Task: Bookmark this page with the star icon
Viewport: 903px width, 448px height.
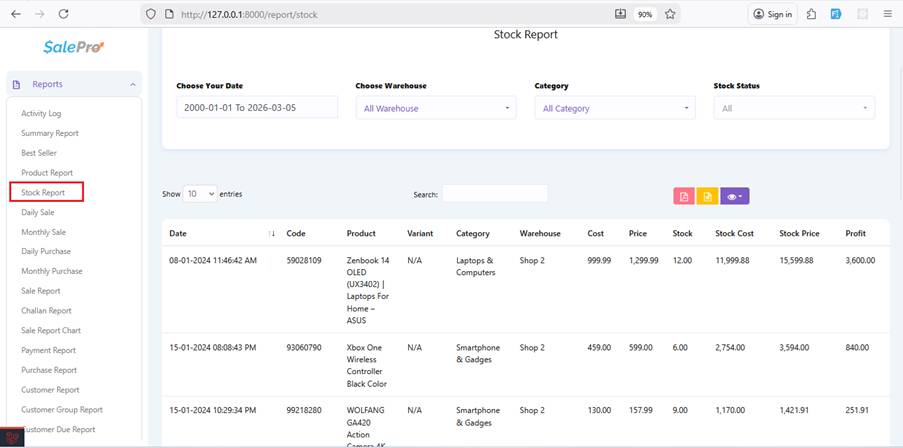Action: tap(670, 14)
